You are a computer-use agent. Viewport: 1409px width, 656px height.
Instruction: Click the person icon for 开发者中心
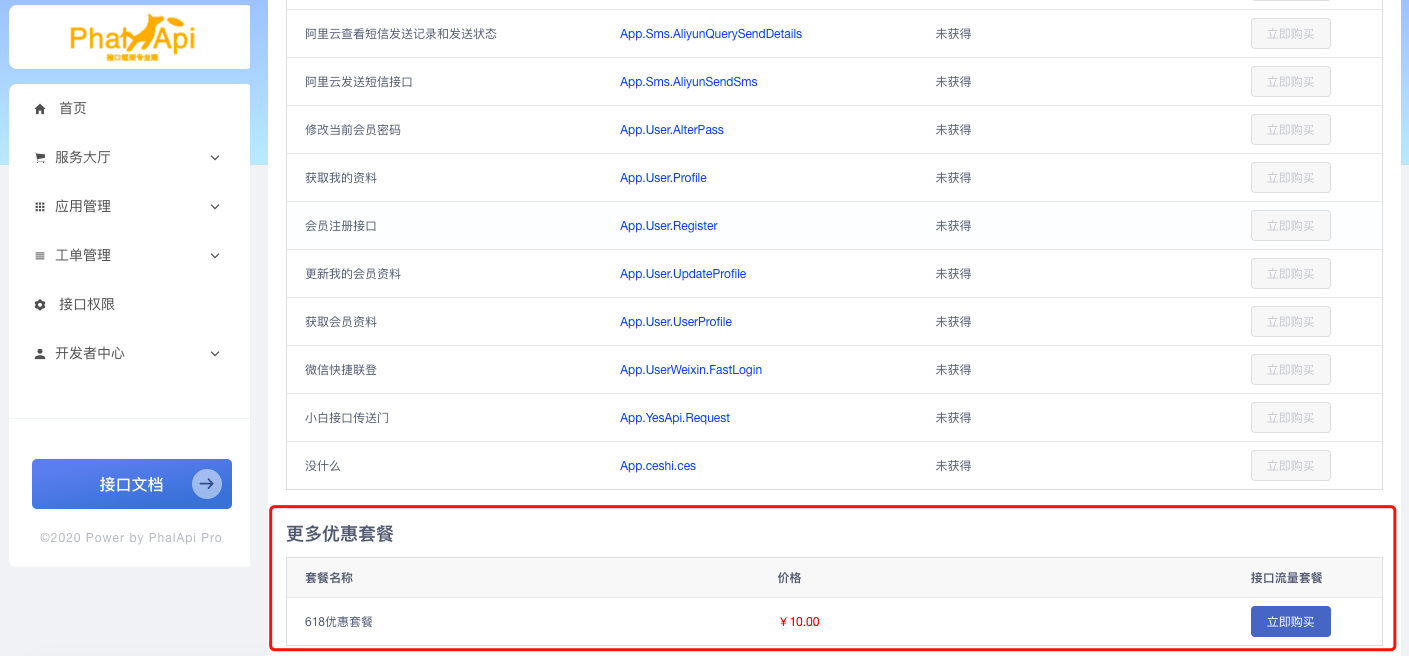click(40, 354)
